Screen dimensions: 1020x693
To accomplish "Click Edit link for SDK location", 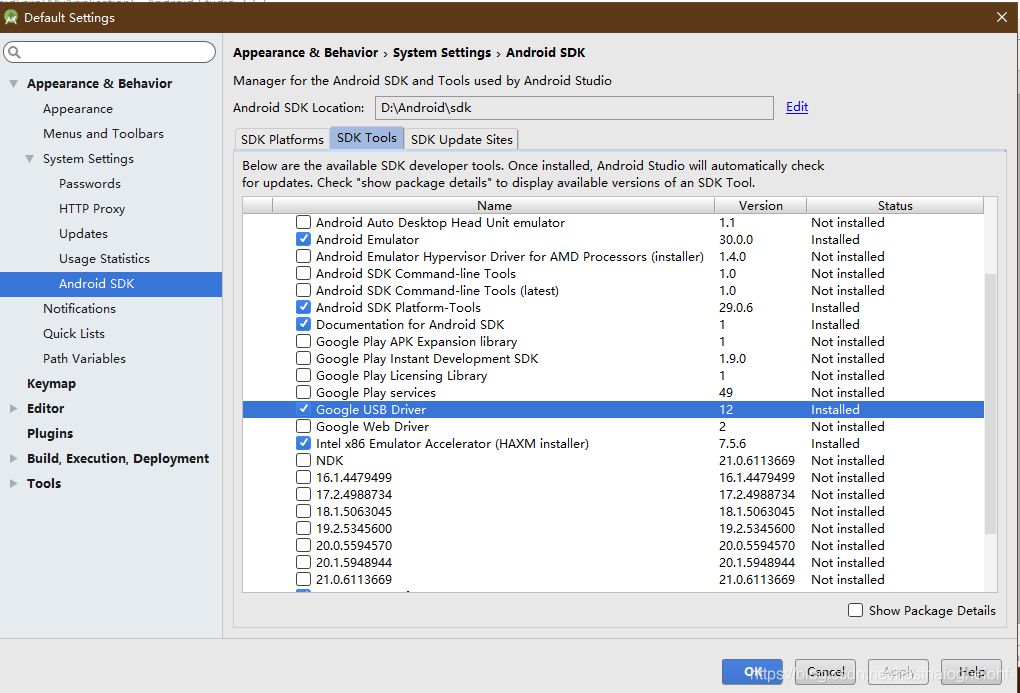I will tap(797, 107).
